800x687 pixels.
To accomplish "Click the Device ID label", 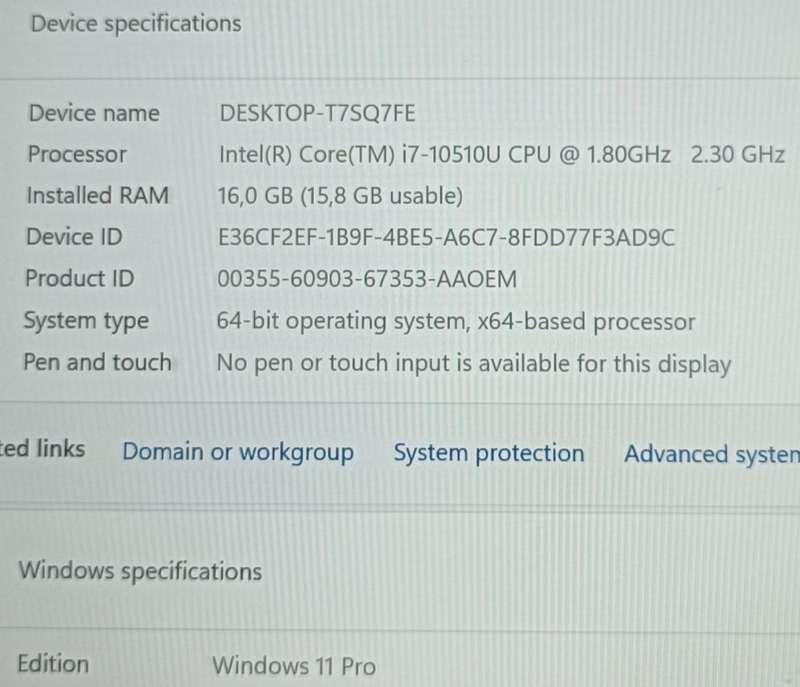I will pos(74,237).
